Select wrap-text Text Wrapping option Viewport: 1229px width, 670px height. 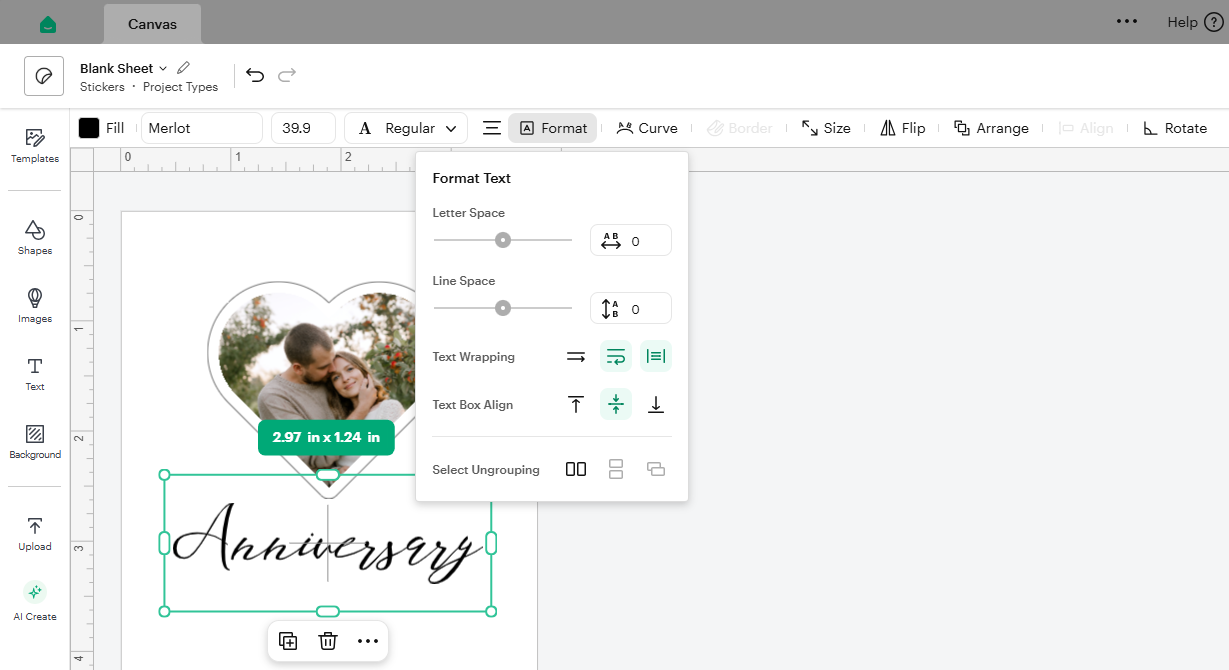(x=616, y=356)
